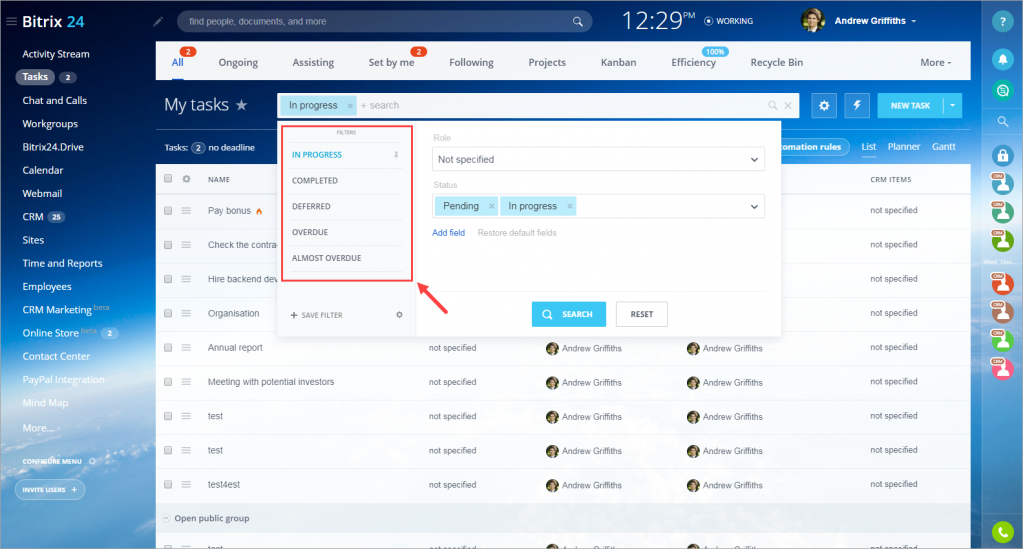
Task: Check the Check the contract task checkbox
Action: [x=168, y=245]
